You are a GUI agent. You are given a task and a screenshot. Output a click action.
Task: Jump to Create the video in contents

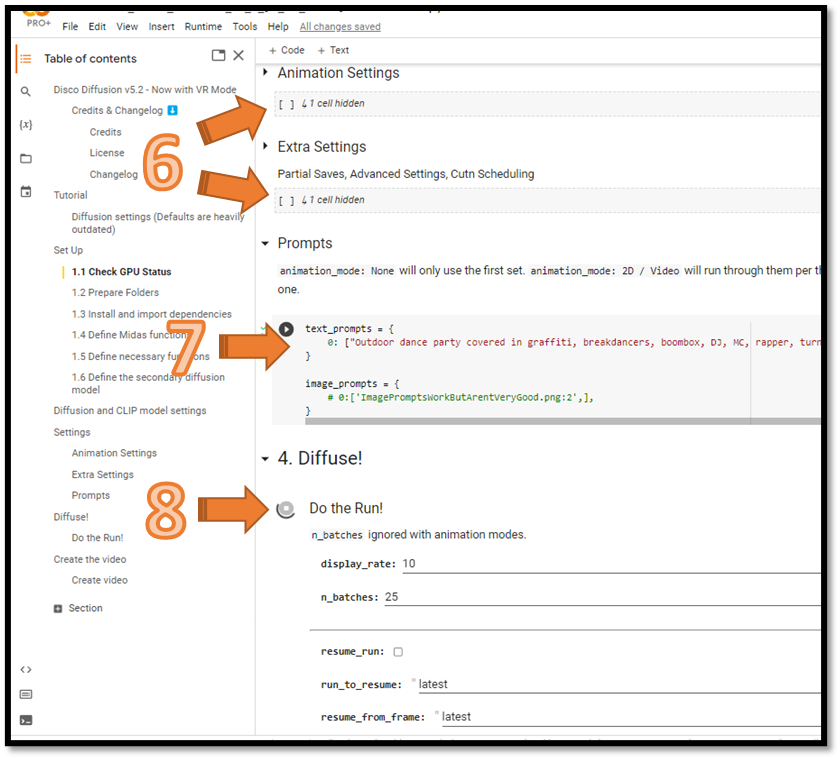pos(89,560)
